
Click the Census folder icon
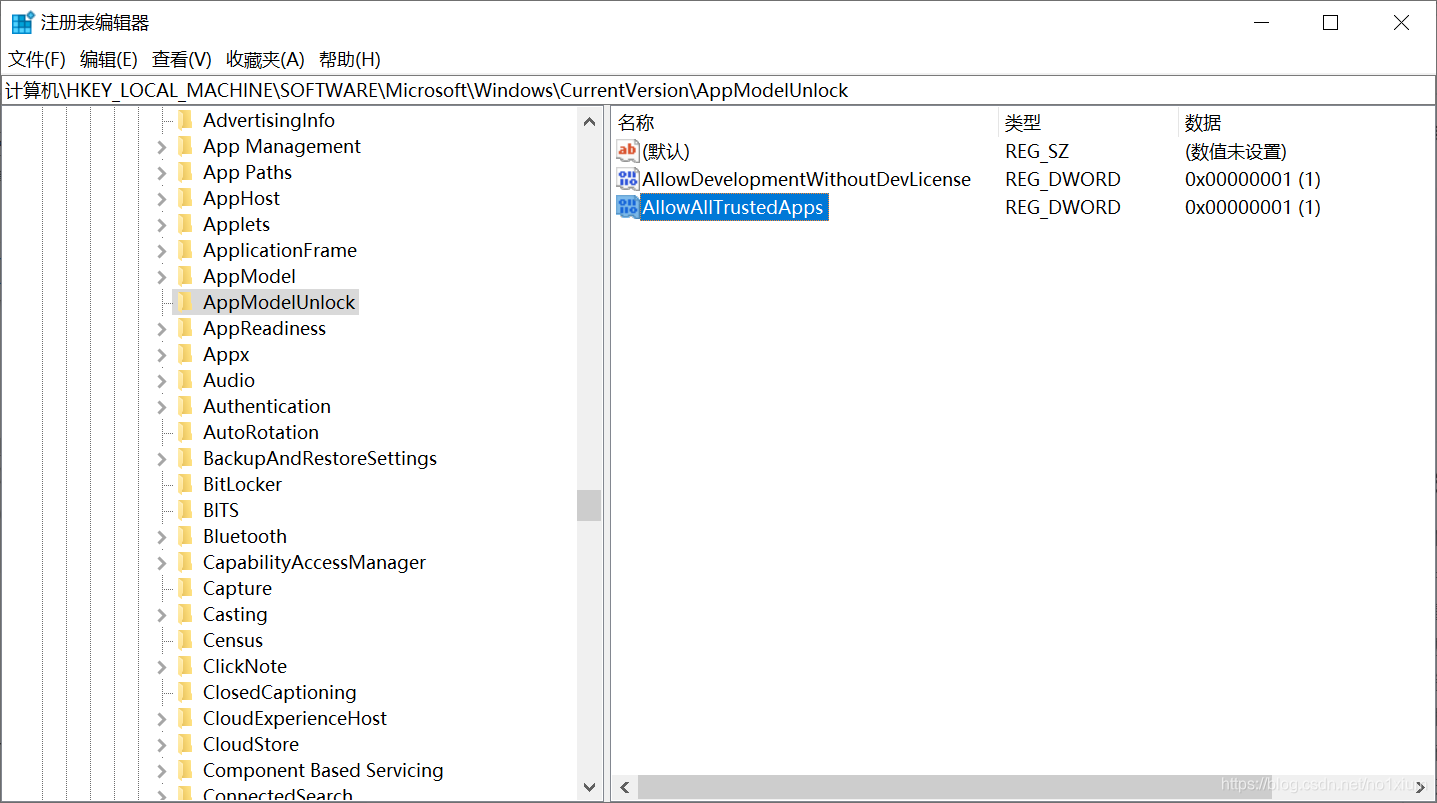(185, 640)
